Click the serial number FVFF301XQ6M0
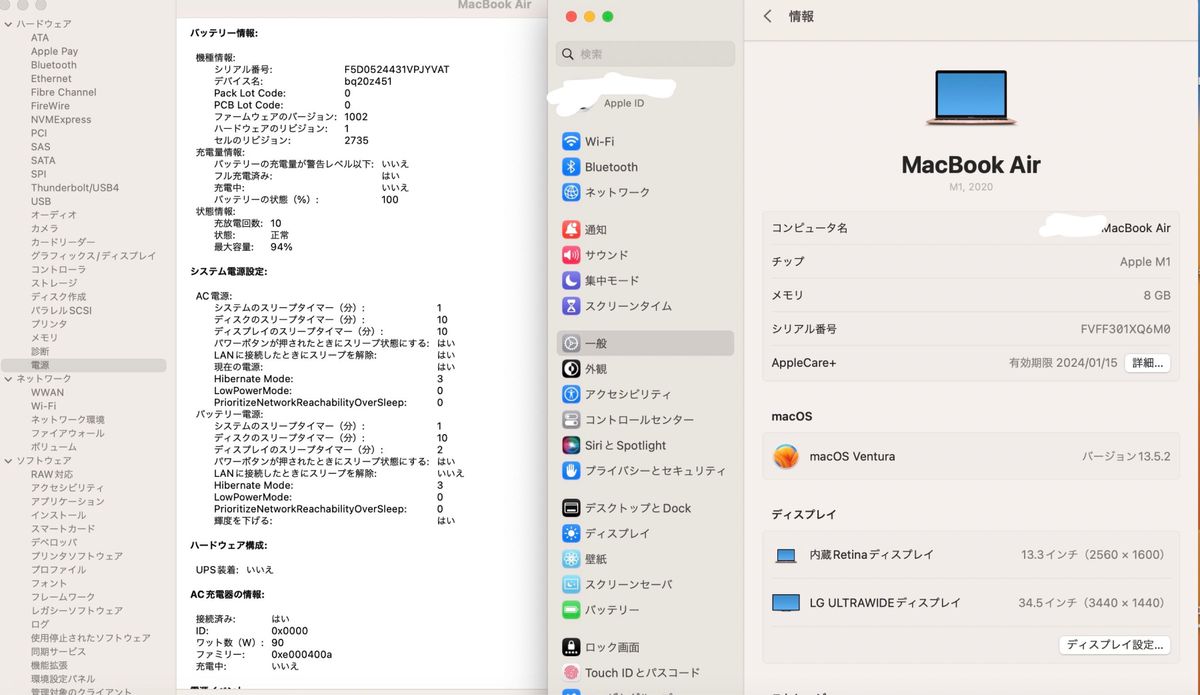This screenshot has width=1200, height=695. point(1125,329)
